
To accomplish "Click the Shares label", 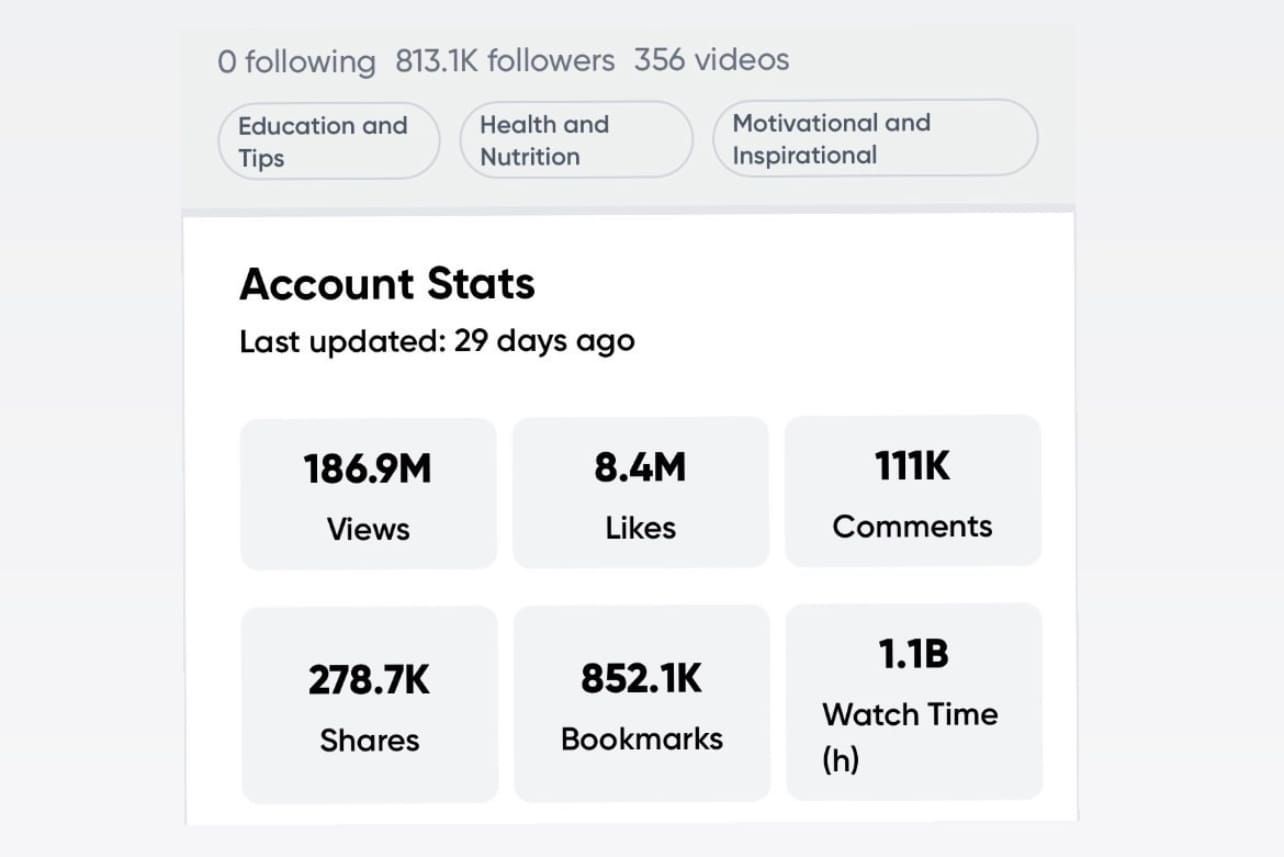I will [x=369, y=740].
